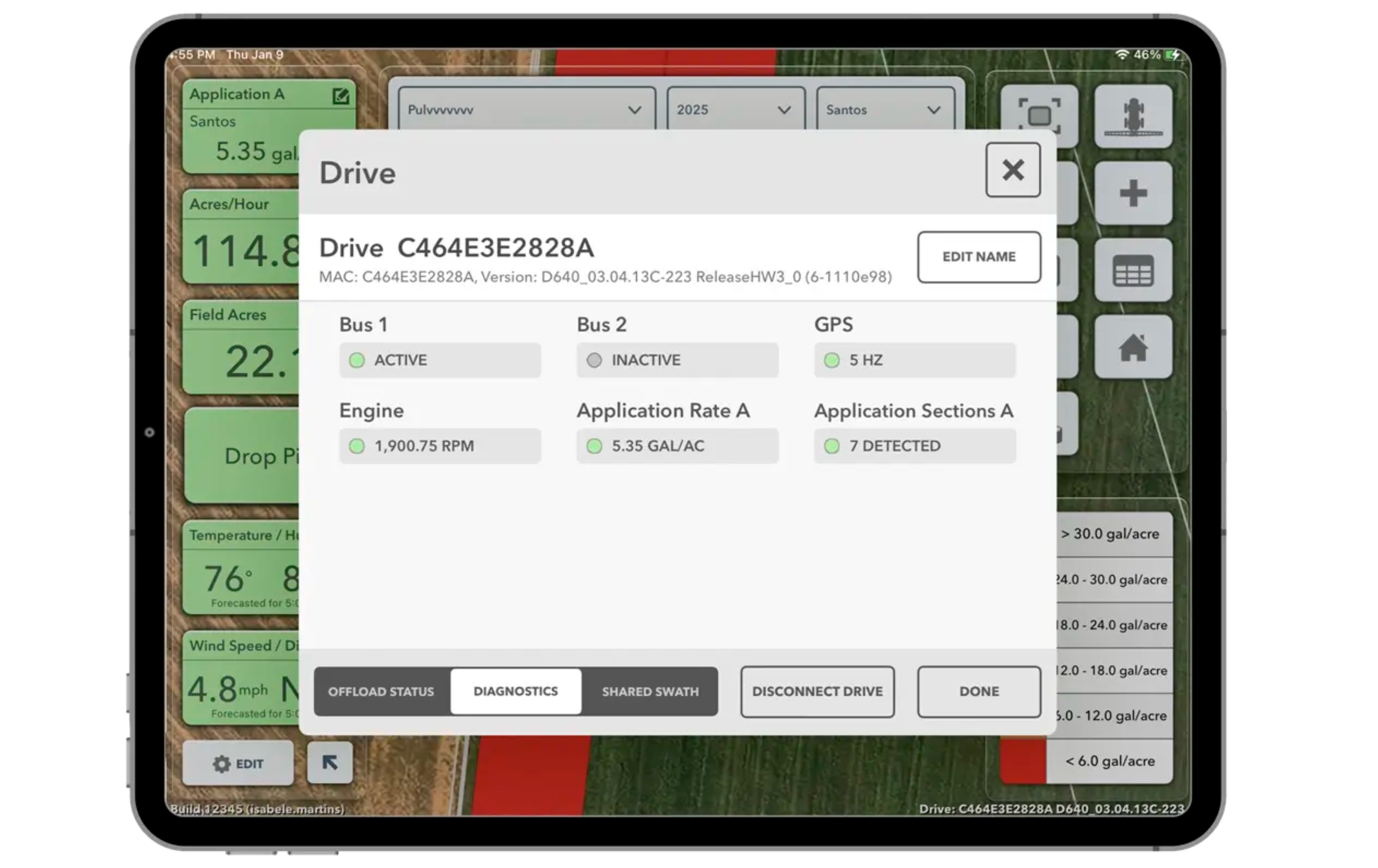The width and height of the screenshot is (1378, 868).
Task: Click the sprayer vehicle view icon
Action: 1133,116
